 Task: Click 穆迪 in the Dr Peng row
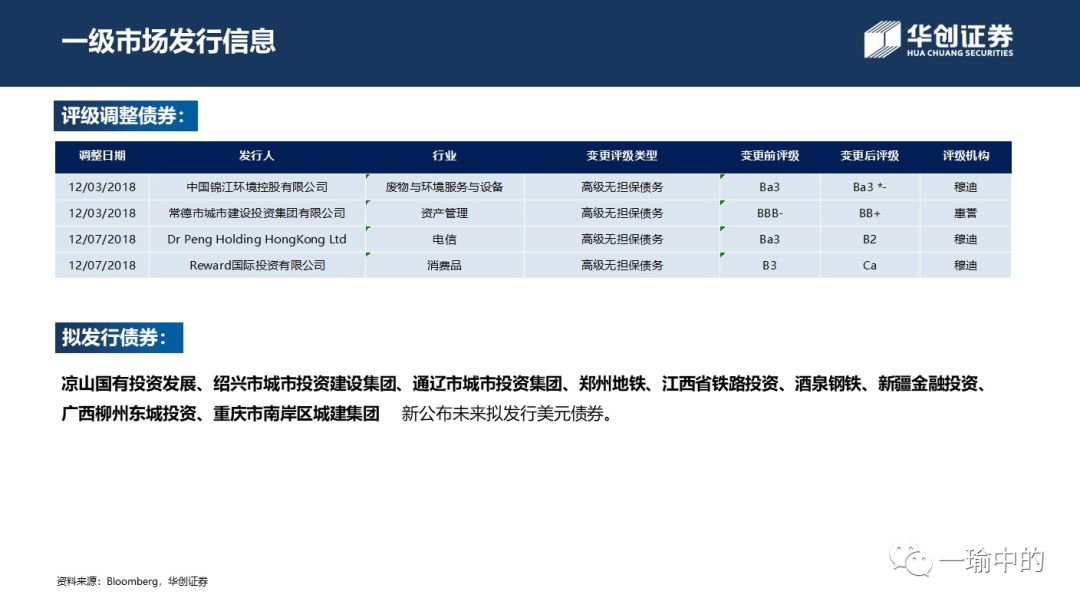click(x=966, y=239)
